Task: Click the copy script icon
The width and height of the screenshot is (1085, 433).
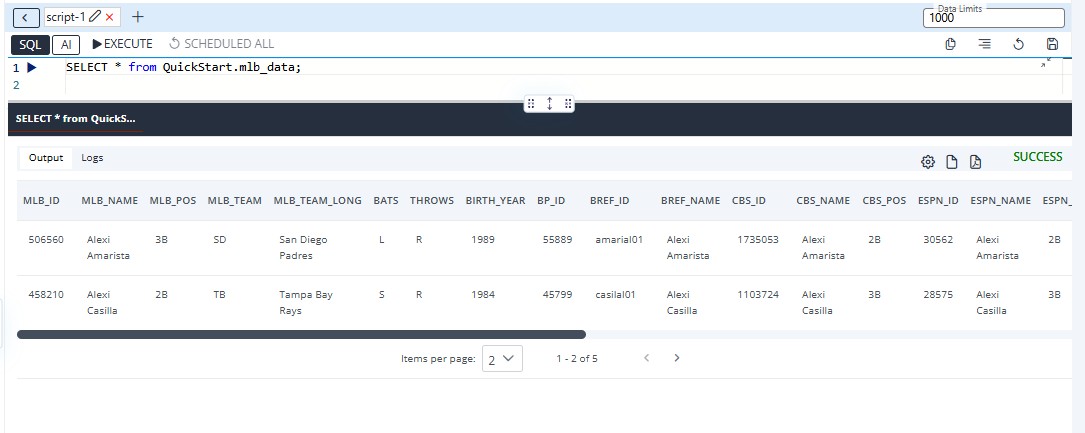Action: pyautogui.click(x=951, y=44)
